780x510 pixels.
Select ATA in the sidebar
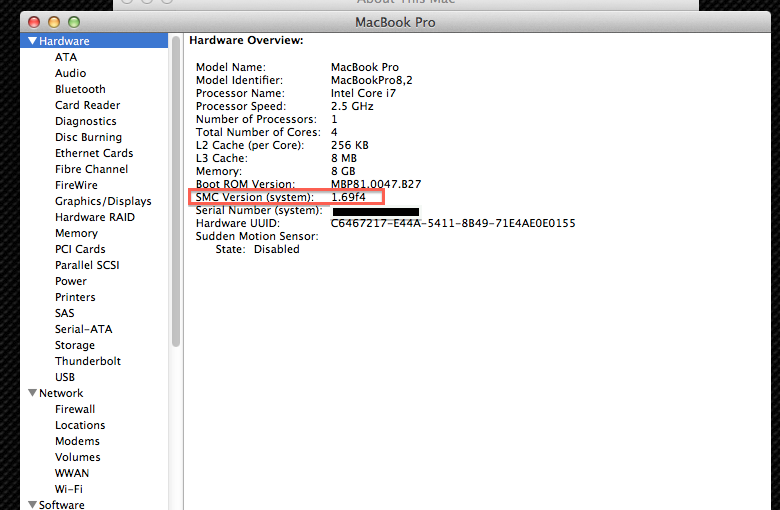pyautogui.click(x=66, y=57)
